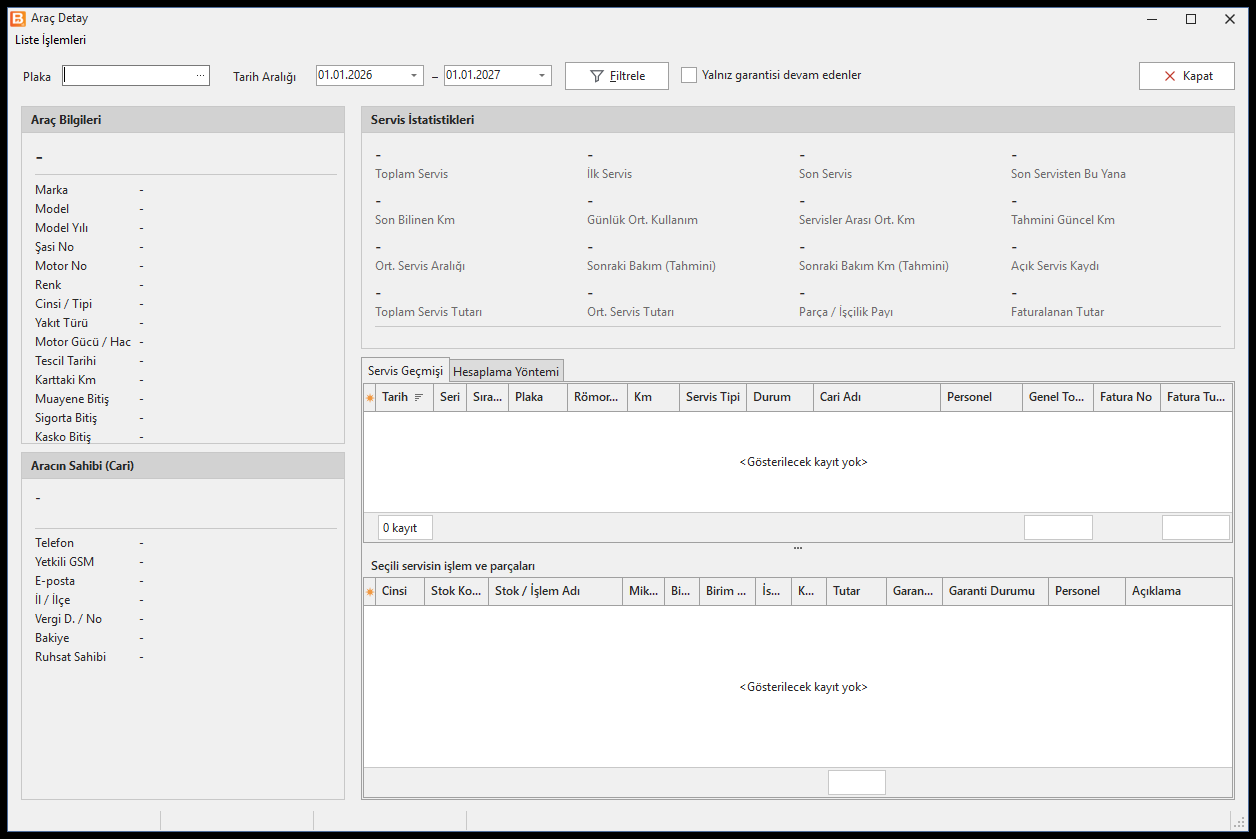
Task: Open column chooser of işlem ve parçaları grid
Action: [370, 591]
